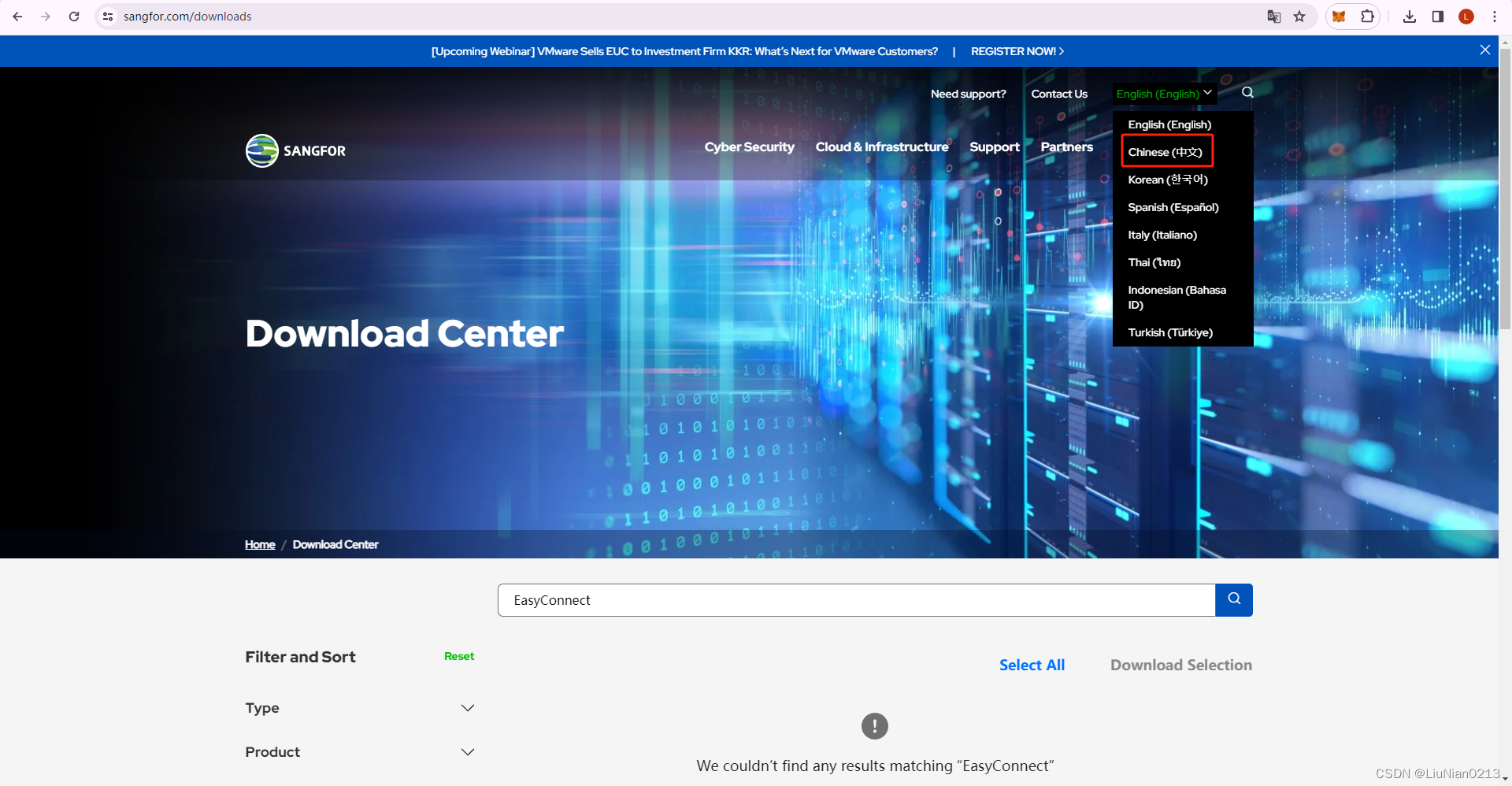
Task: Click the browser forward arrow
Action: point(46,17)
